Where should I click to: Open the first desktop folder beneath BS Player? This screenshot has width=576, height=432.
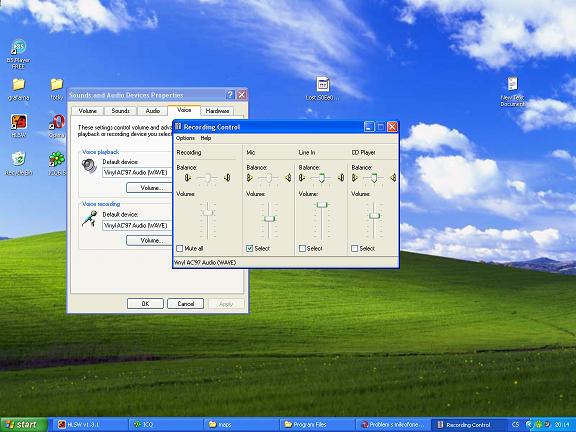[18, 89]
